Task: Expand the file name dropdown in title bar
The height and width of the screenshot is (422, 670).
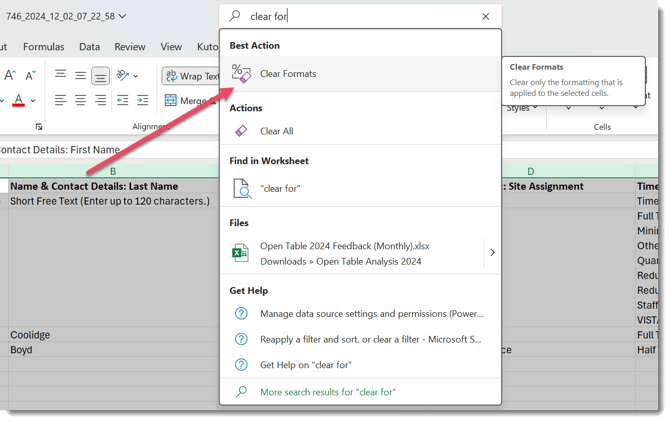Action: [123, 17]
